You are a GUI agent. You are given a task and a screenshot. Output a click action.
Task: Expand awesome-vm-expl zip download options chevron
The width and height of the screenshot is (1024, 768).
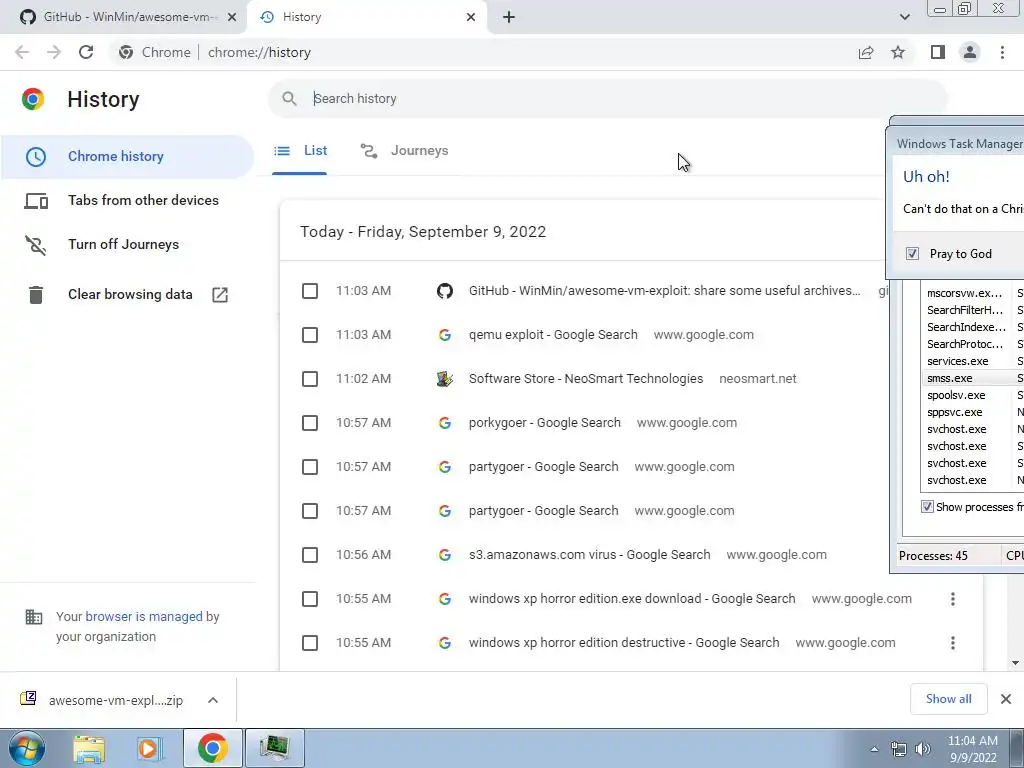click(x=213, y=700)
